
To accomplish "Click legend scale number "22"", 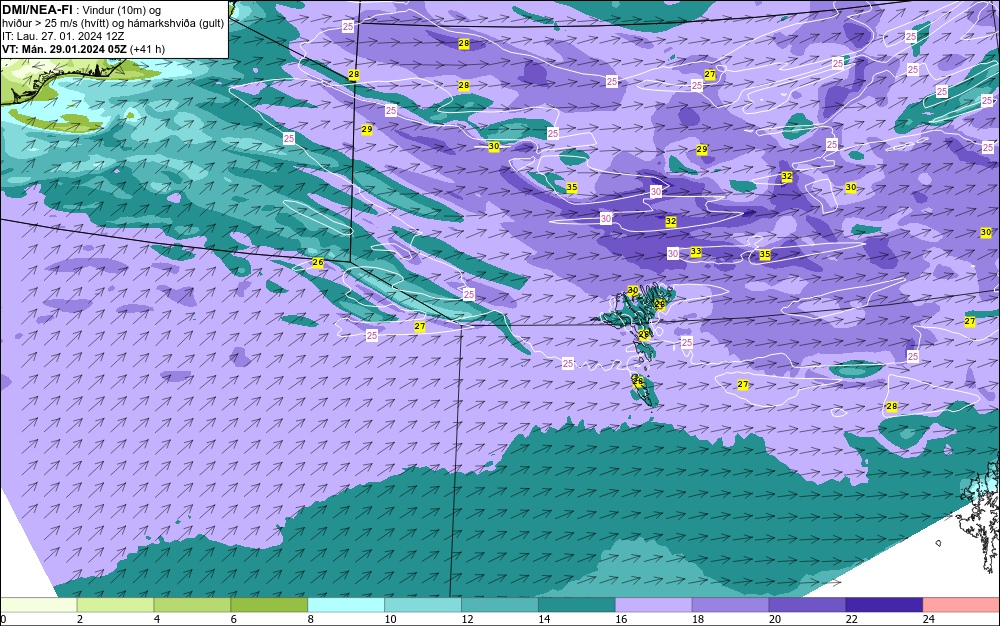I will click(x=852, y=619).
